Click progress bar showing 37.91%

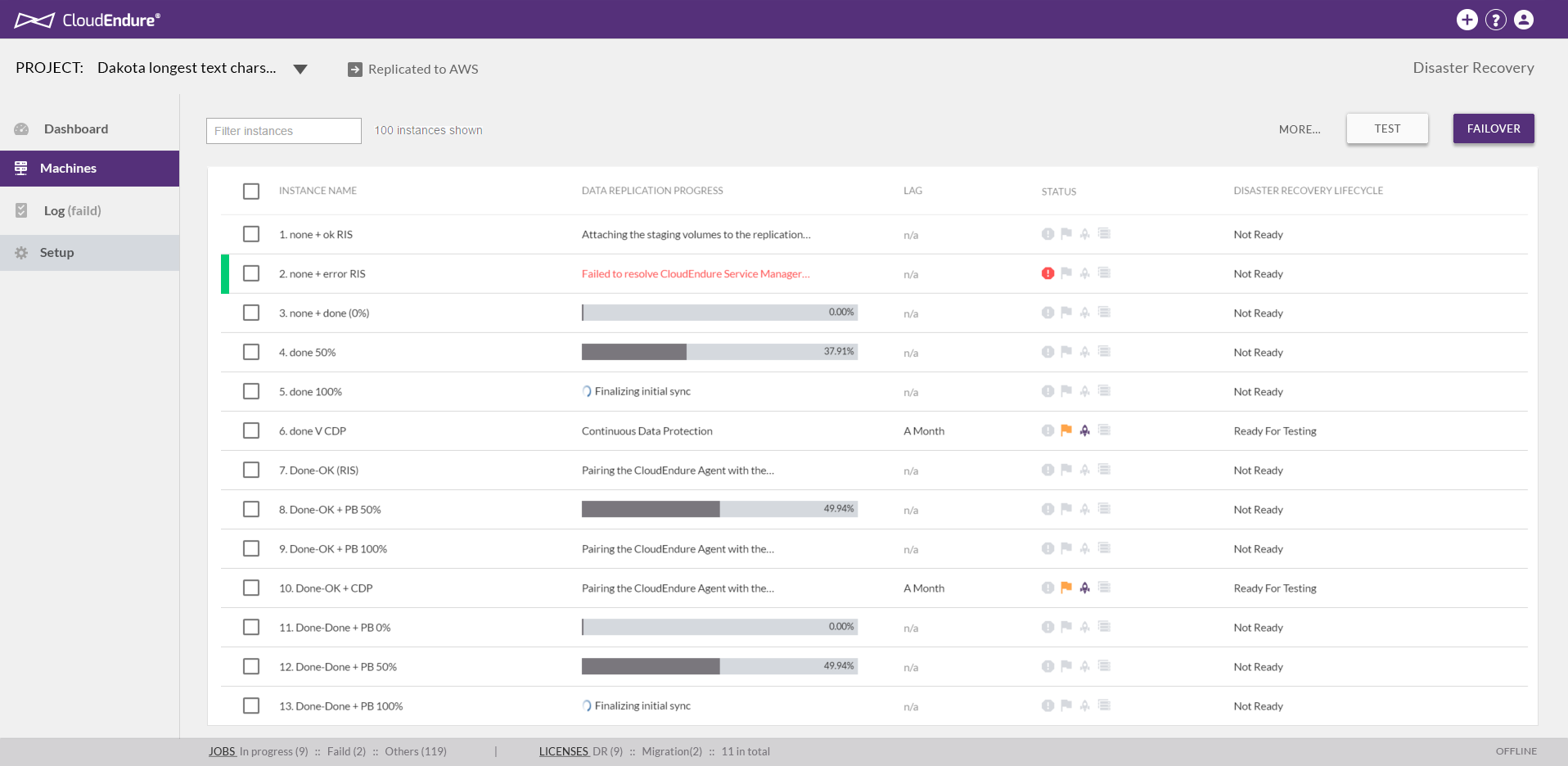[719, 352]
